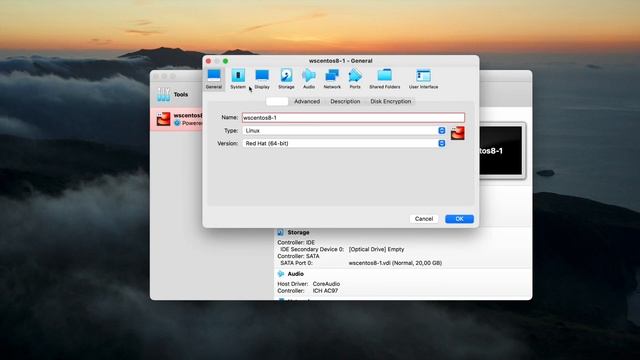
Task: Click the Name field containing wscentos8-1
Action: (x=353, y=118)
